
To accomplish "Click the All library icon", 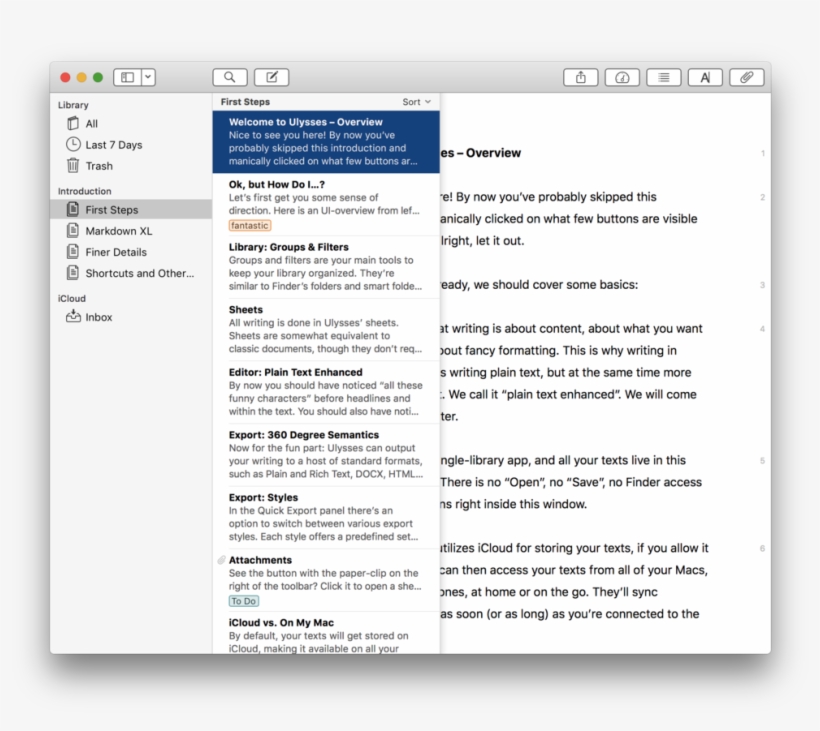I will pos(73,123).
